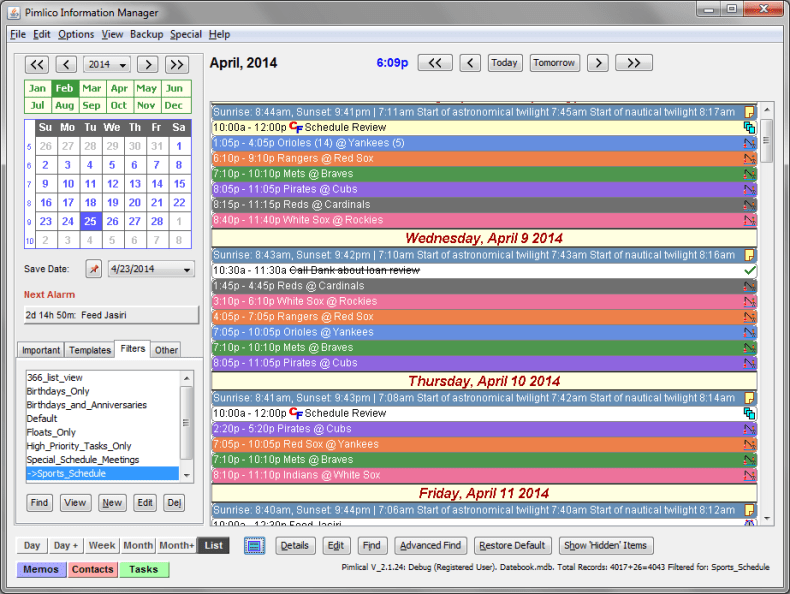
Task: Click the Tomorrow button
Action: pyautogui.click(x=554, y=63)
